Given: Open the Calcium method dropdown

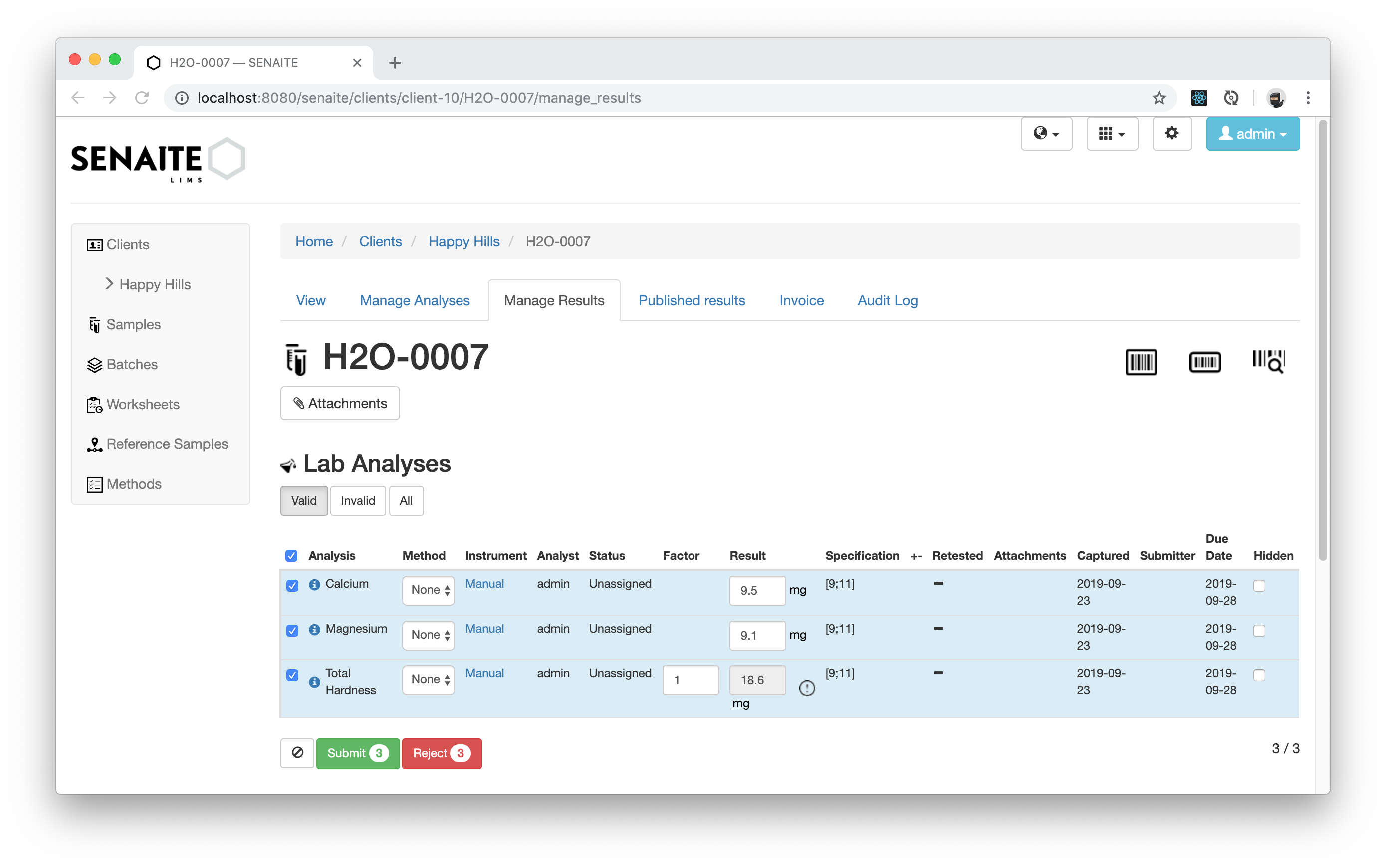Looking at the screenshot, I should 428,590.
